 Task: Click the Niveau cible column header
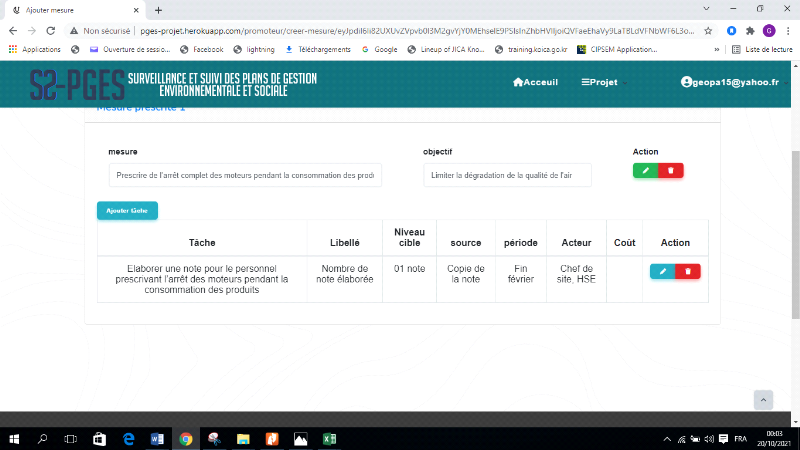pos(409,237)
